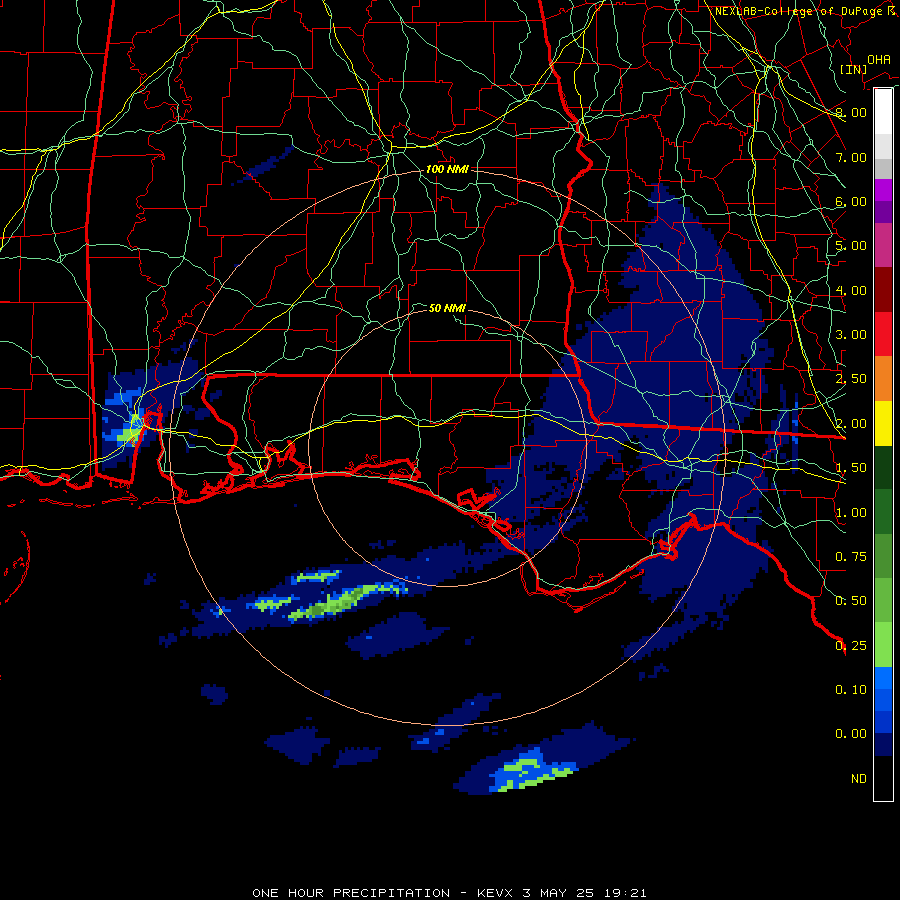Pick the white swatch atop the legend

click(883, 111)
